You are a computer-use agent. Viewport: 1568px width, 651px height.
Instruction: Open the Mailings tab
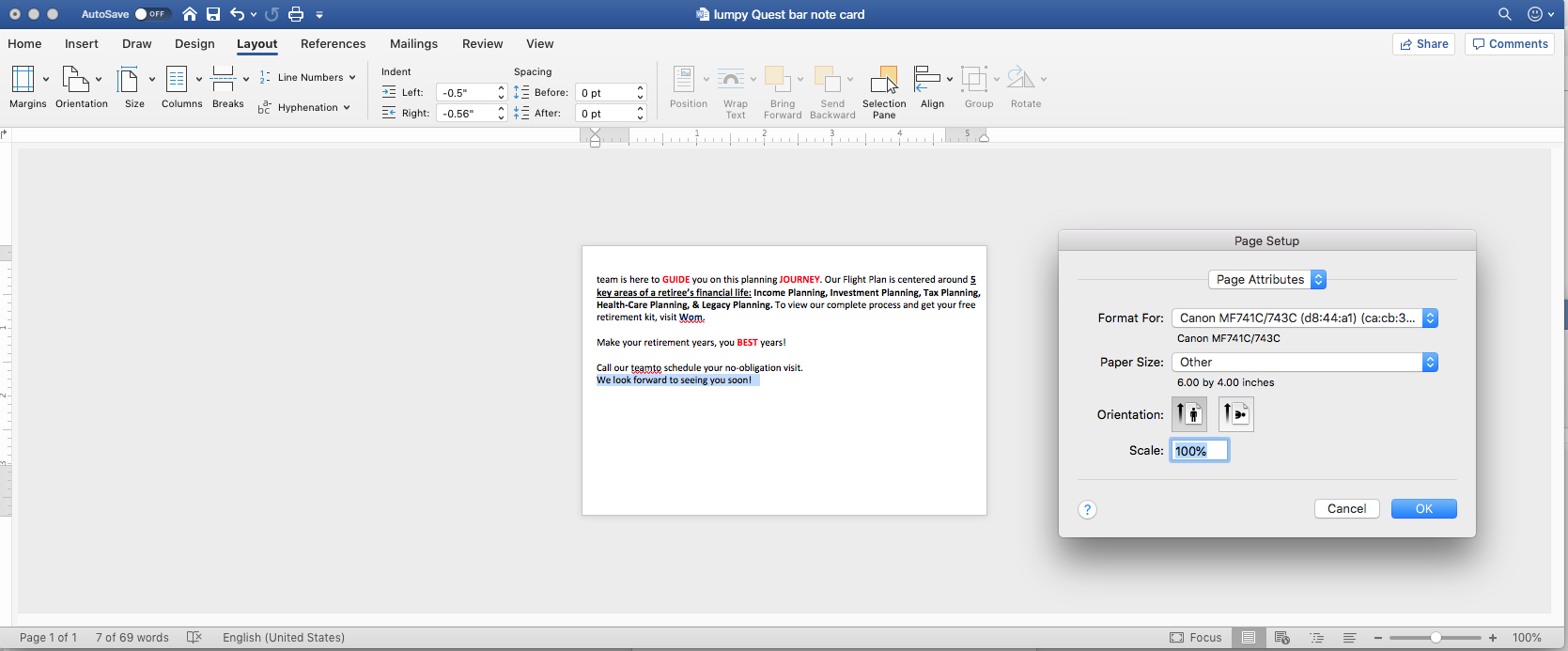413,44
